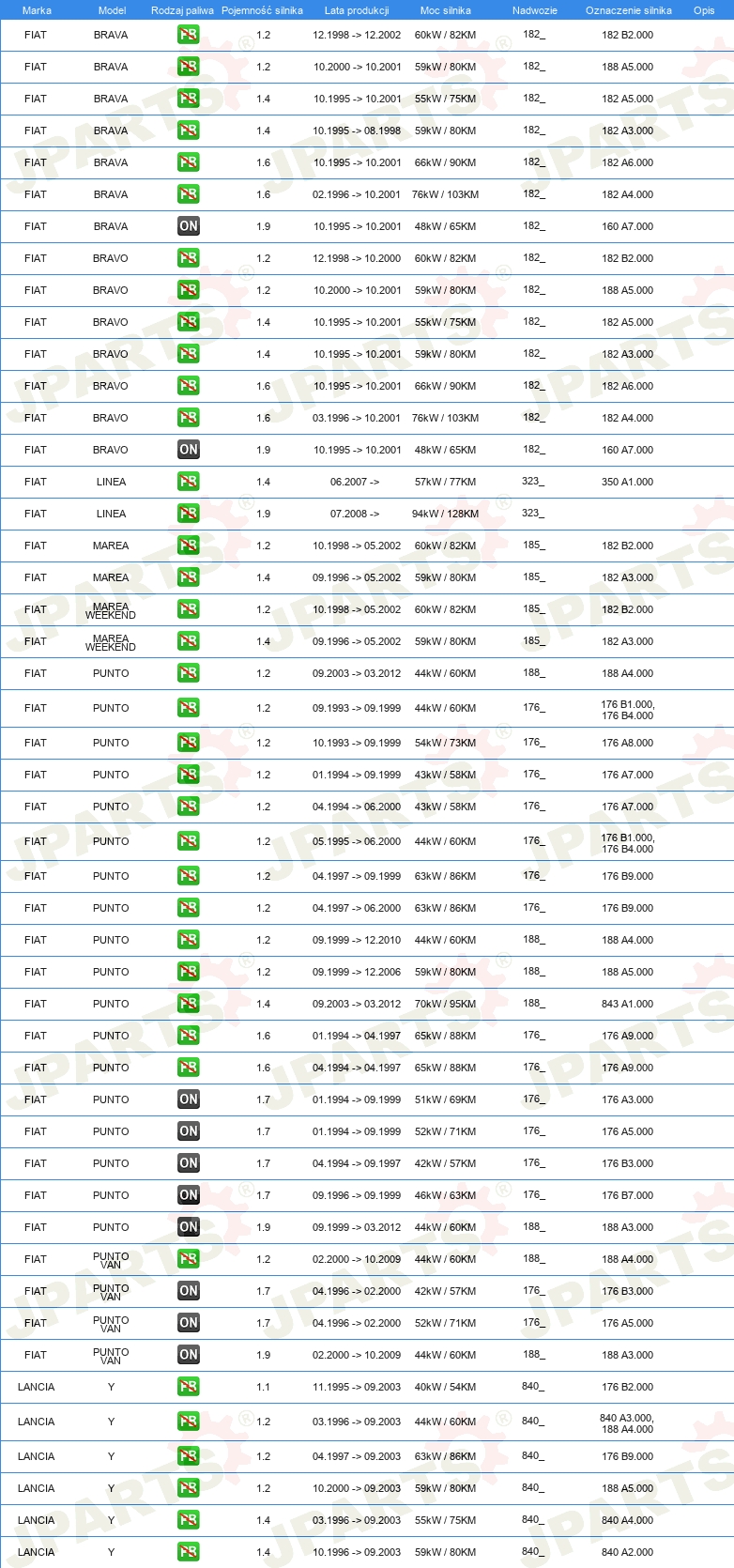Select date range 10.1996 -> 09.2003

tap(357, 1552)
